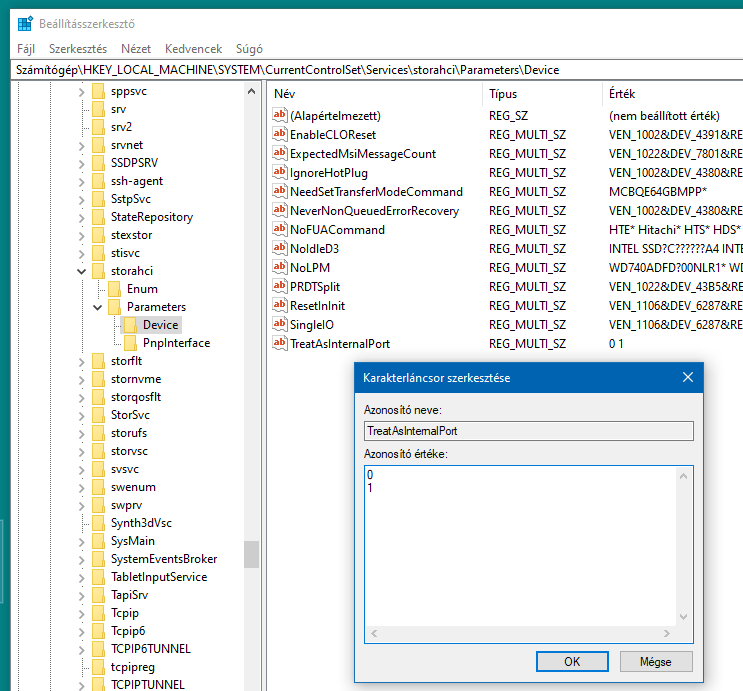Expand the stornvme tree node
Viewport: 743px width, 691px height.
click(82, 380)
